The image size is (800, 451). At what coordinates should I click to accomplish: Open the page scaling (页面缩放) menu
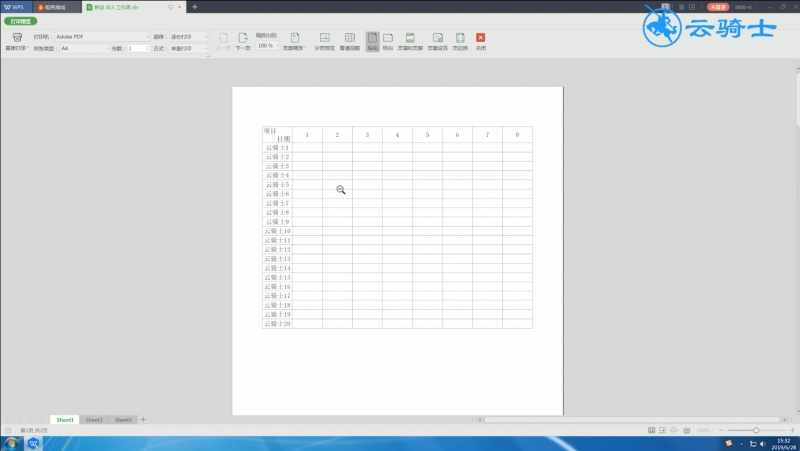[x=294, y=41]
